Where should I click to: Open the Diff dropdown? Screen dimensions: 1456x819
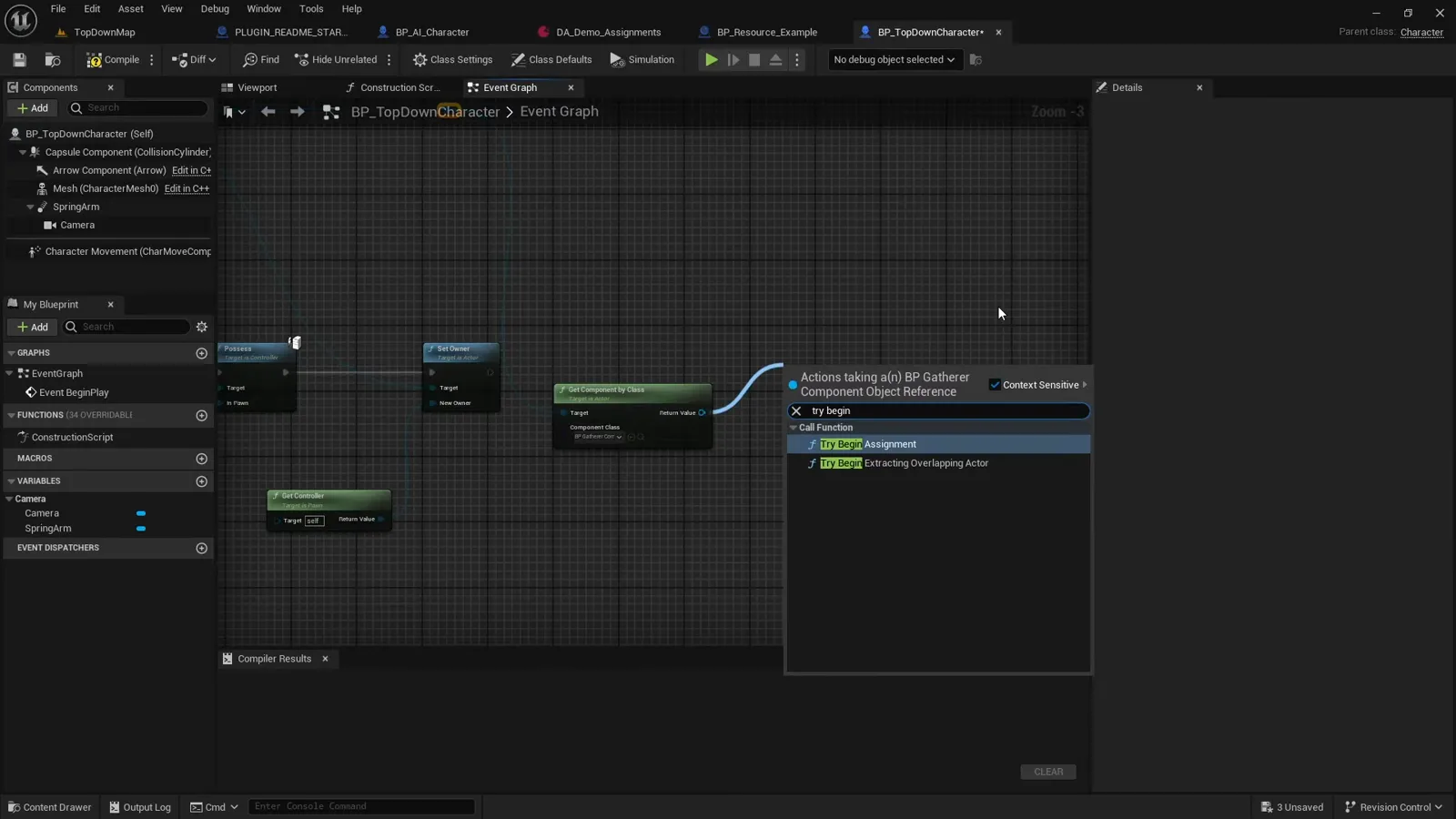(x=194, y=60)
